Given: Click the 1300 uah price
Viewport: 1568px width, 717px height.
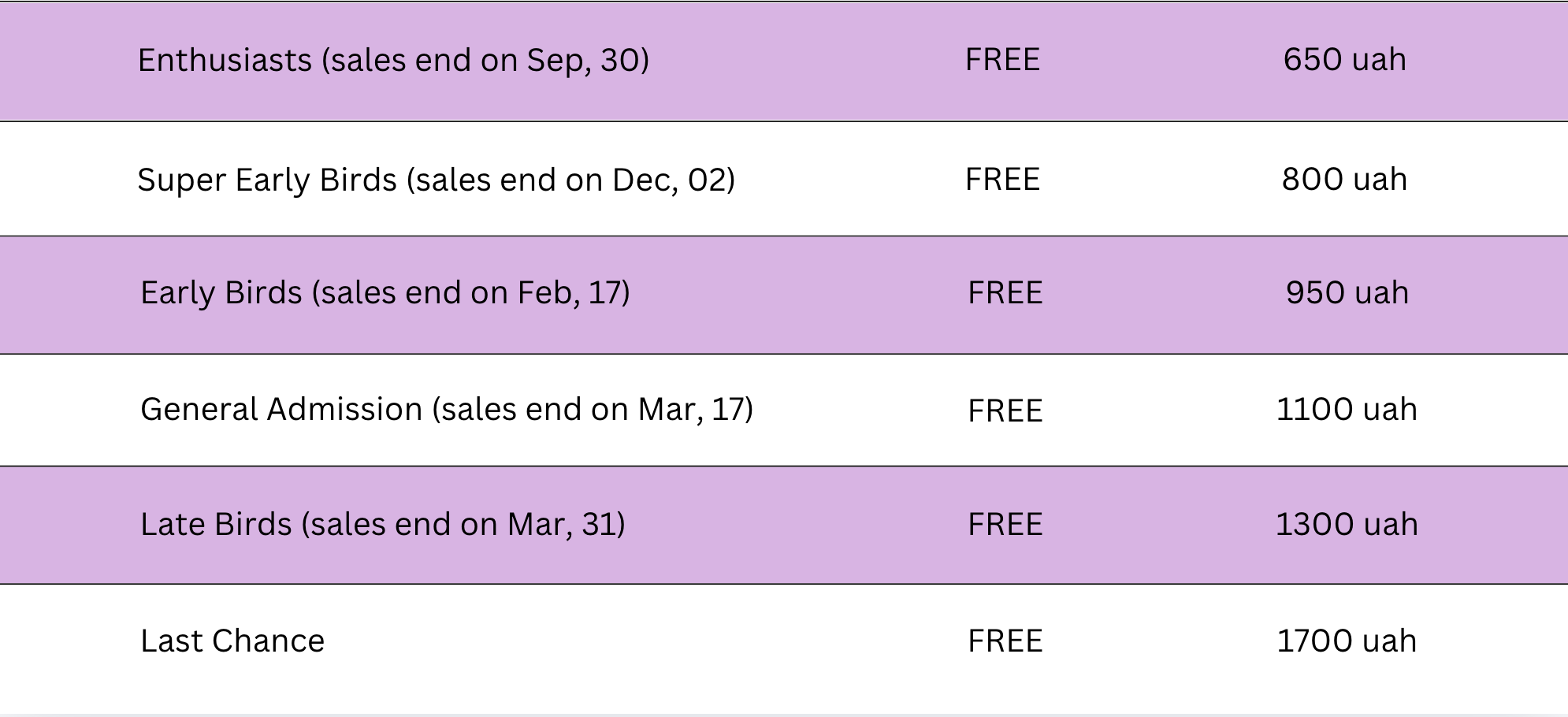Looking at the screenshot, I should (x=1347, y=525).
